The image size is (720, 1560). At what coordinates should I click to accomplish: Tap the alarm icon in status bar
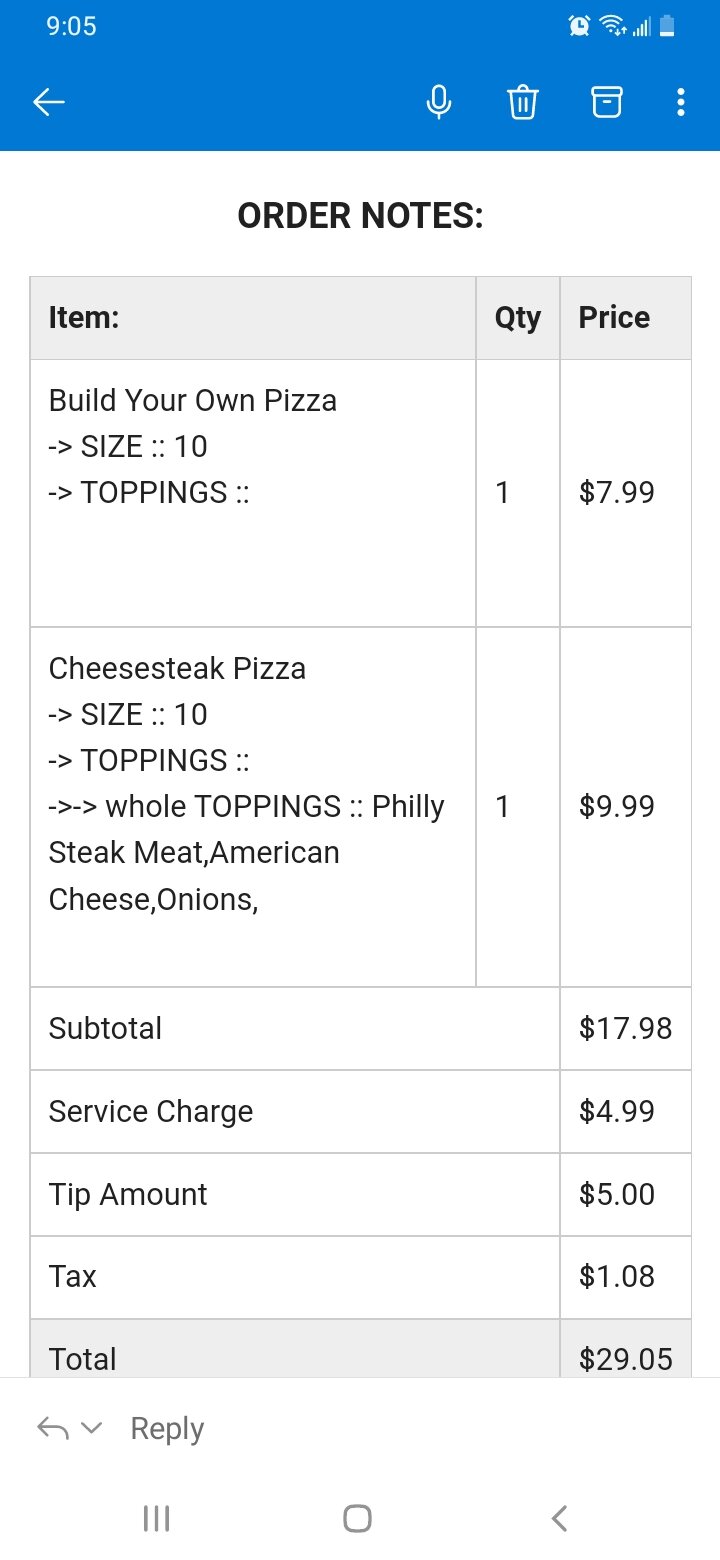(x=579, y=26)
